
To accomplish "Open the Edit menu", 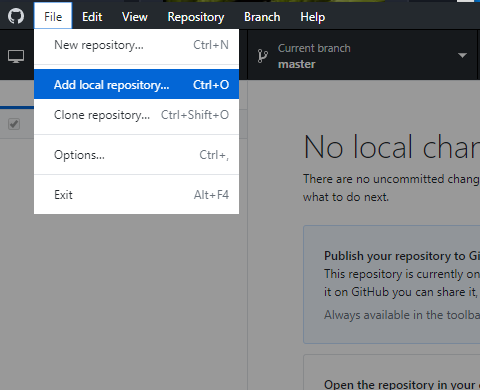I will pyautogui.click(x=92, y=17).
